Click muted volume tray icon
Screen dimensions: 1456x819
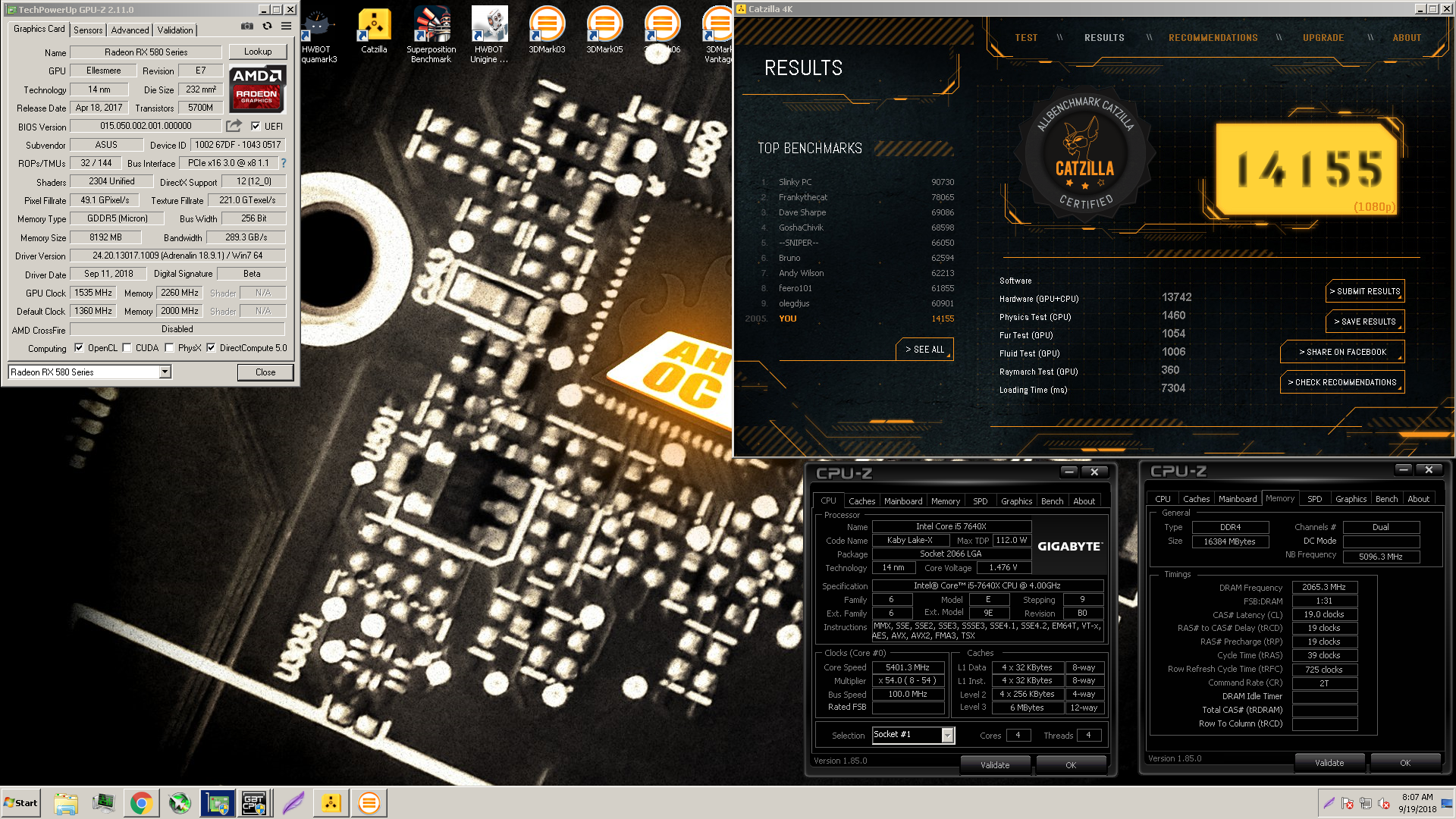1384,803
